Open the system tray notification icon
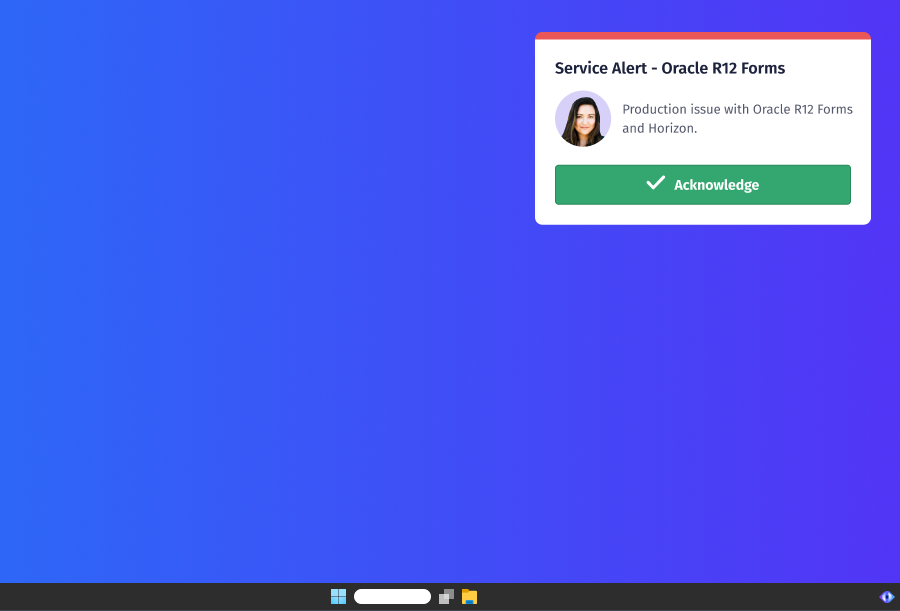This screenshot has height=611, width=900. point(886,597)
